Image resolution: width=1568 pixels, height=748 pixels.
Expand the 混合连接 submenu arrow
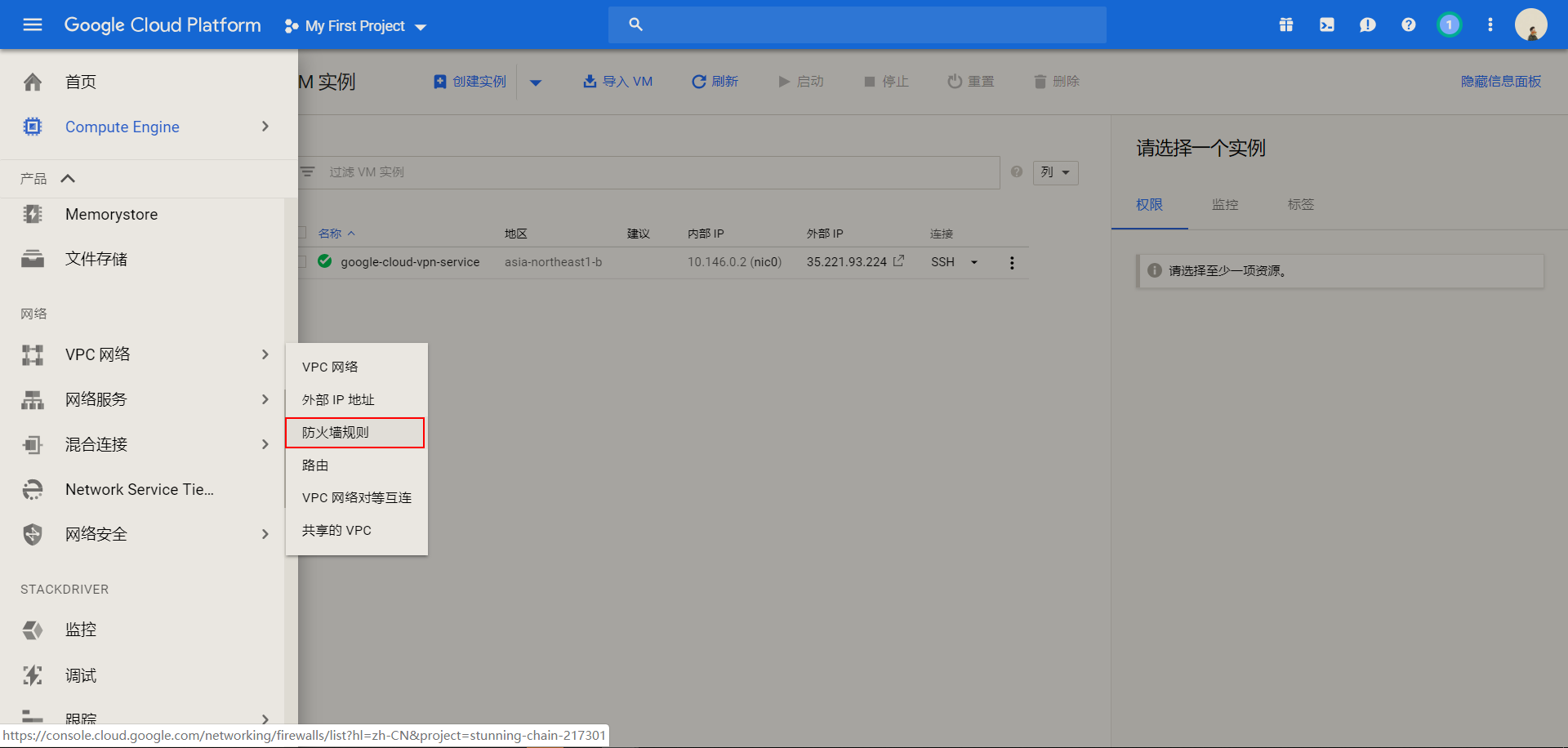(265, 444)
